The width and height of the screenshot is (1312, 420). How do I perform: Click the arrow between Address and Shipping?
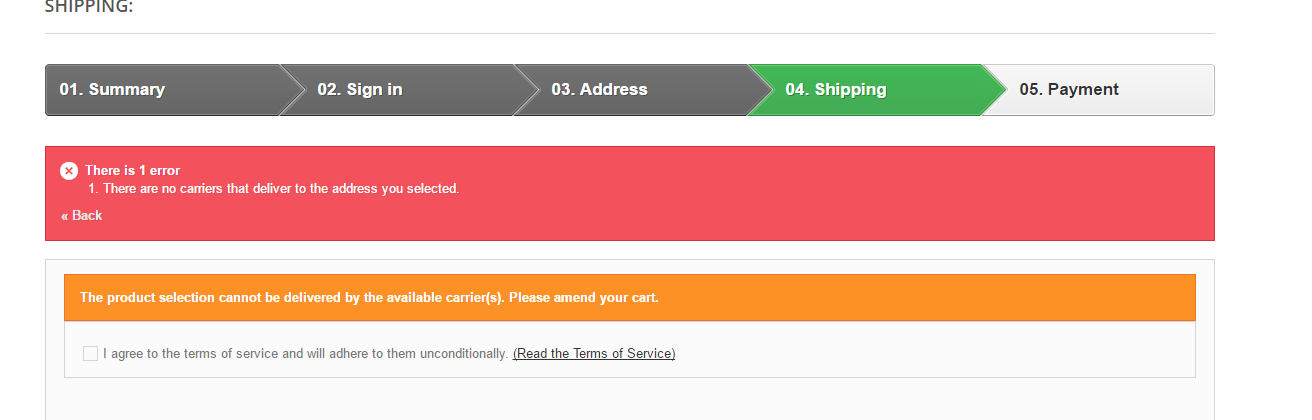coord(761,90)
